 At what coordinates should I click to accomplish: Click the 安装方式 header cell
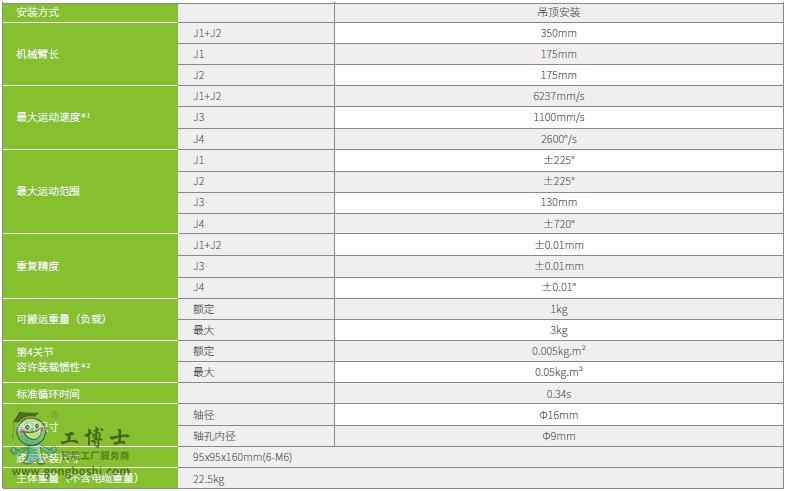(41, 12)
